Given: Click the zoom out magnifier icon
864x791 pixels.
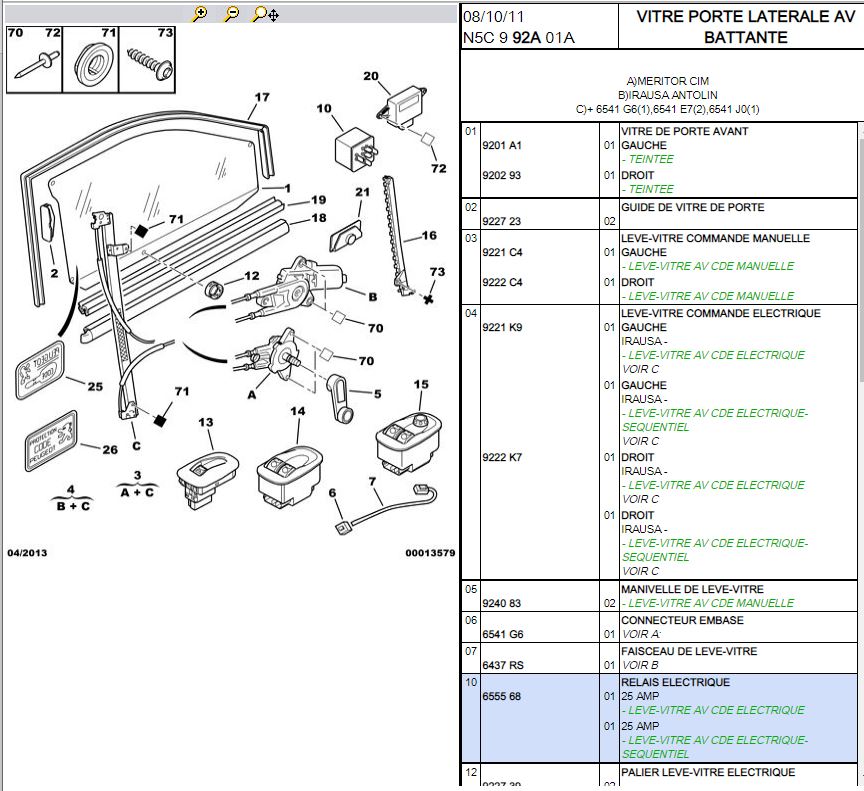Looking at the screenshot, I should [x=231, y=14].
